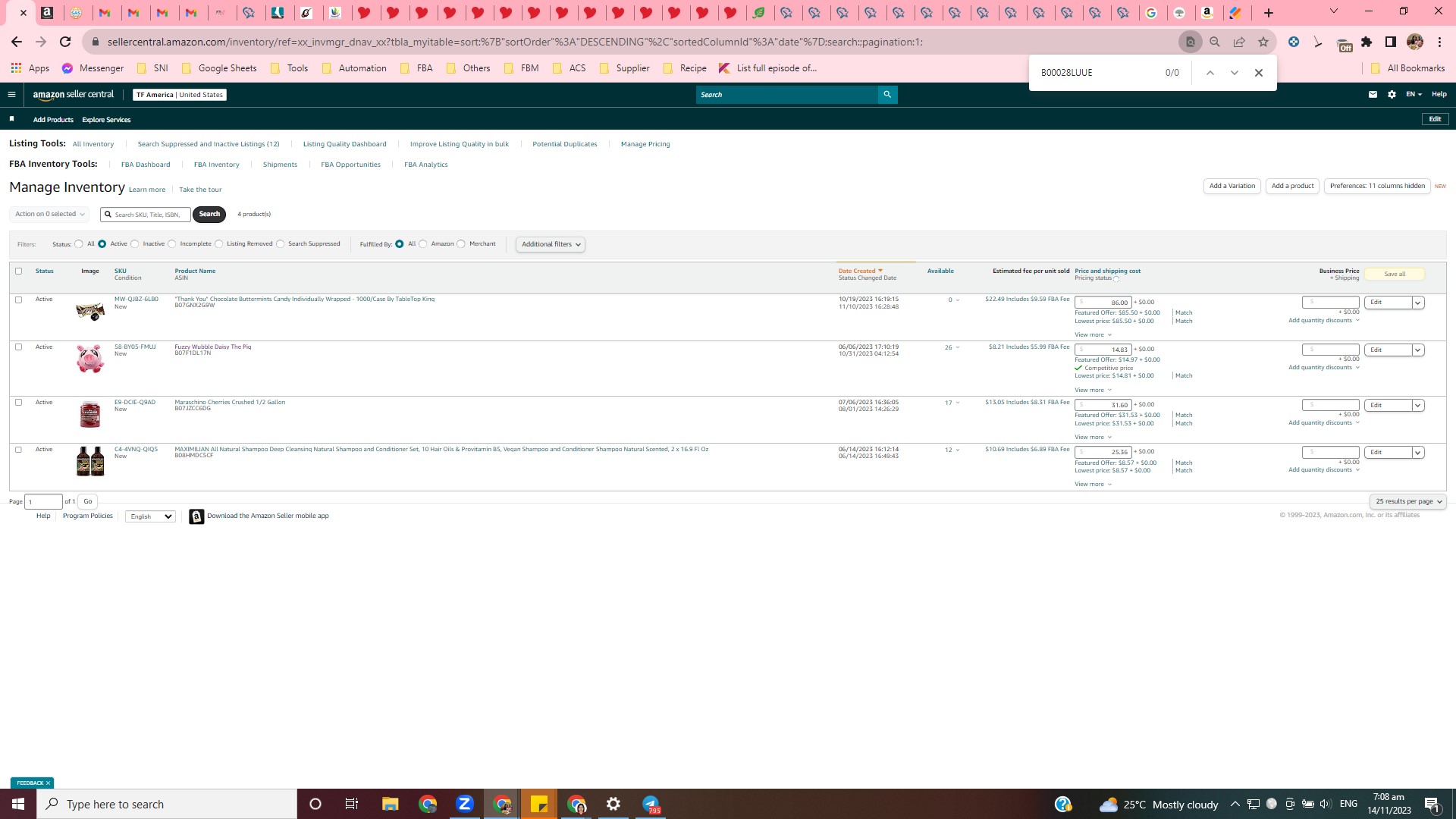Image resolution: width=1456 pixels, height=819 pixels.
Task: Open the Manage Pricing tool
Action: (645, 144)
